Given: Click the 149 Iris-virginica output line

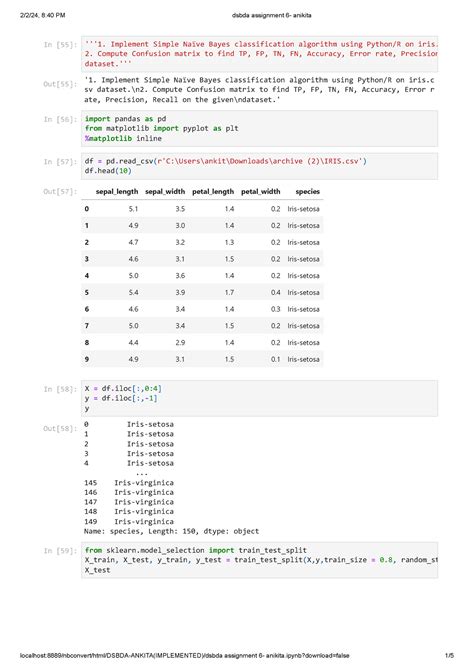Looking at the screenshot, I should point(129,521).
